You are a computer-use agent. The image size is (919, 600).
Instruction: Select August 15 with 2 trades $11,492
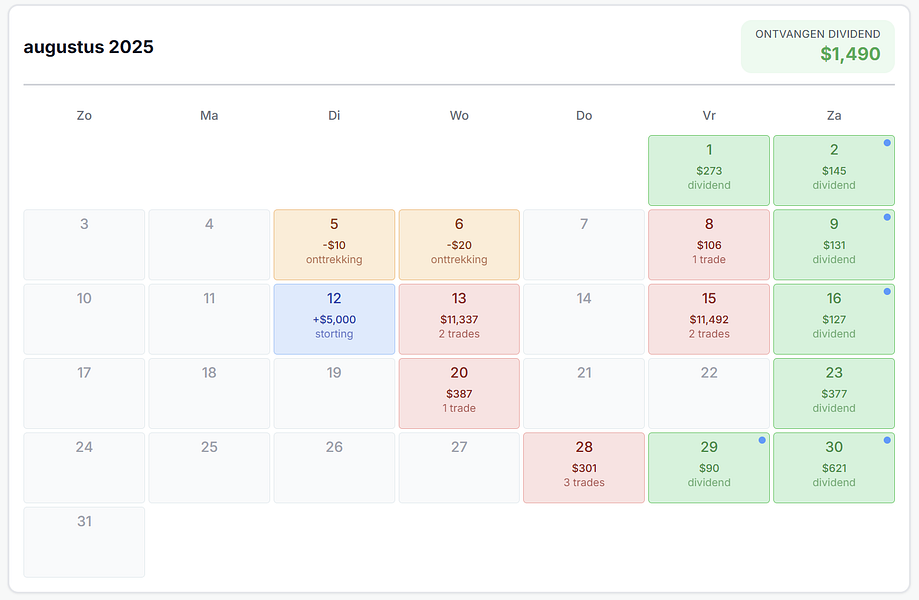pos(709,319)
